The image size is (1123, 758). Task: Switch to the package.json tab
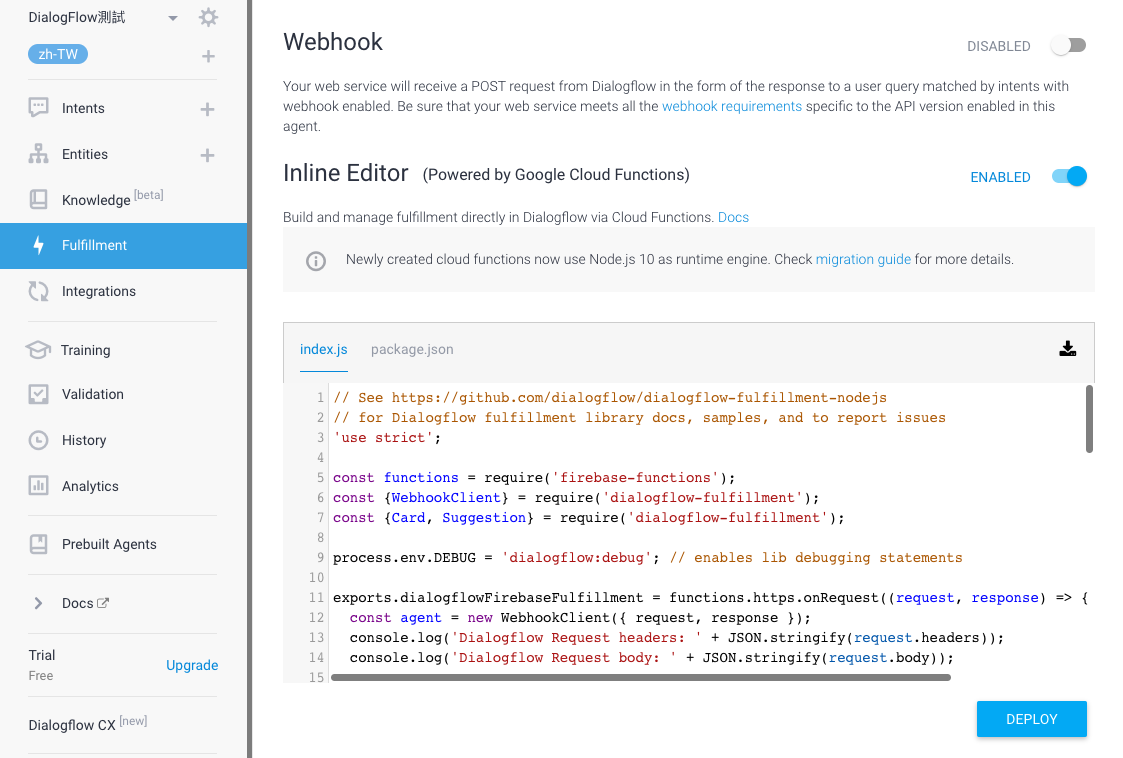[412, 349]
